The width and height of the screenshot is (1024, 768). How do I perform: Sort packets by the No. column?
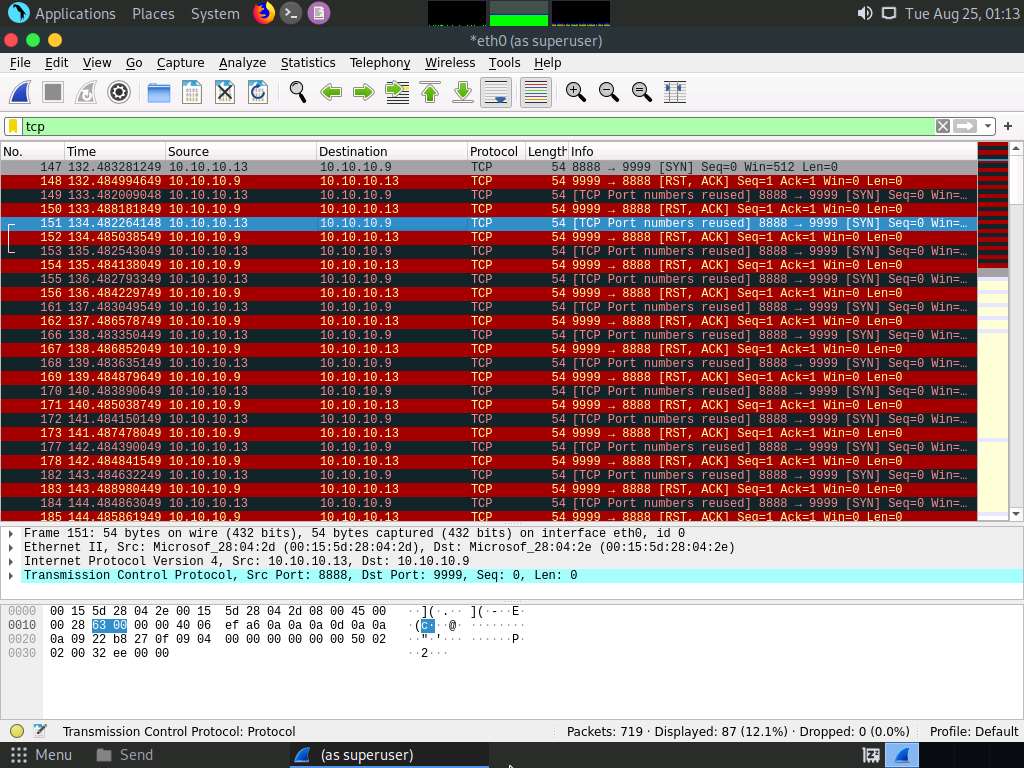point(32,152)
